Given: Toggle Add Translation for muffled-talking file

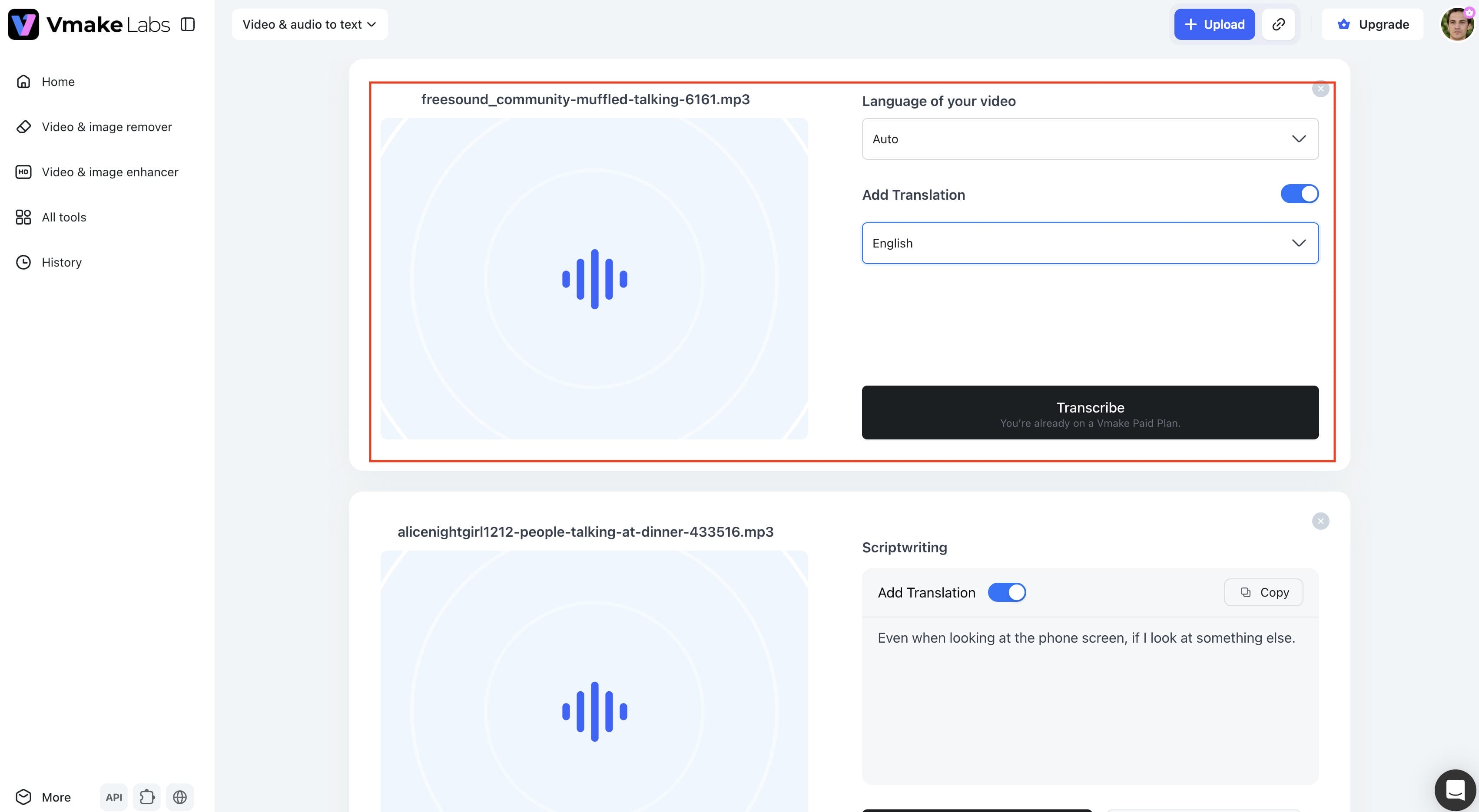Looking at the screenshot, I should click(1299, 194).
